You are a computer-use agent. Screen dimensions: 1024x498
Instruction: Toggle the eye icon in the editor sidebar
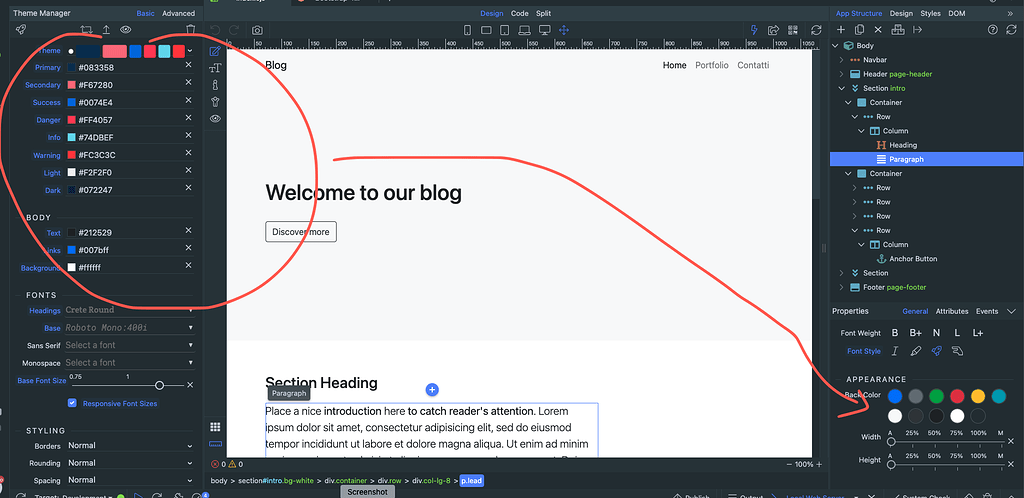click(x=215, y=119)
